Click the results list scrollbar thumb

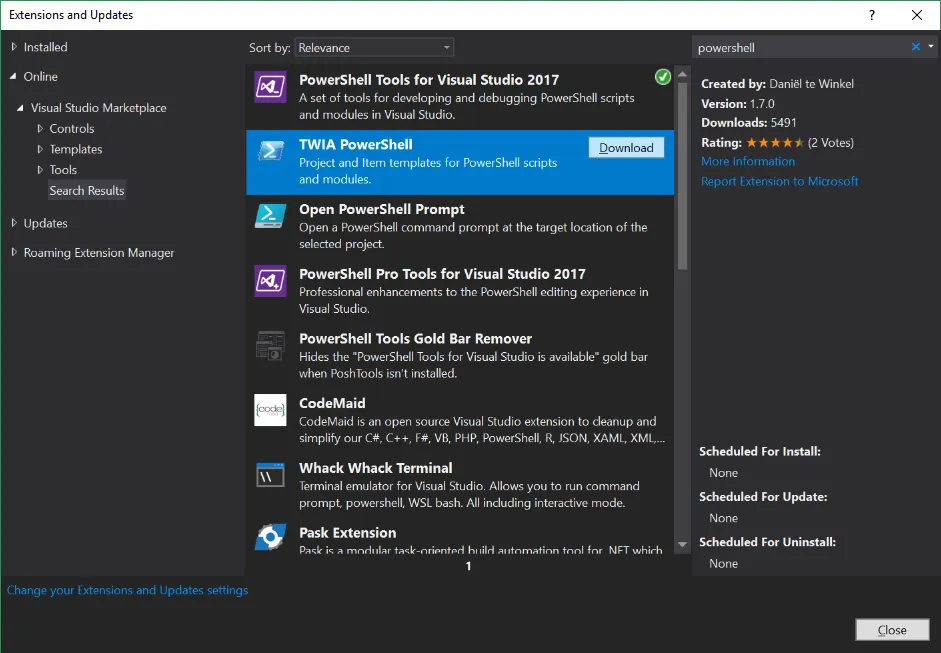click(682, 176)
